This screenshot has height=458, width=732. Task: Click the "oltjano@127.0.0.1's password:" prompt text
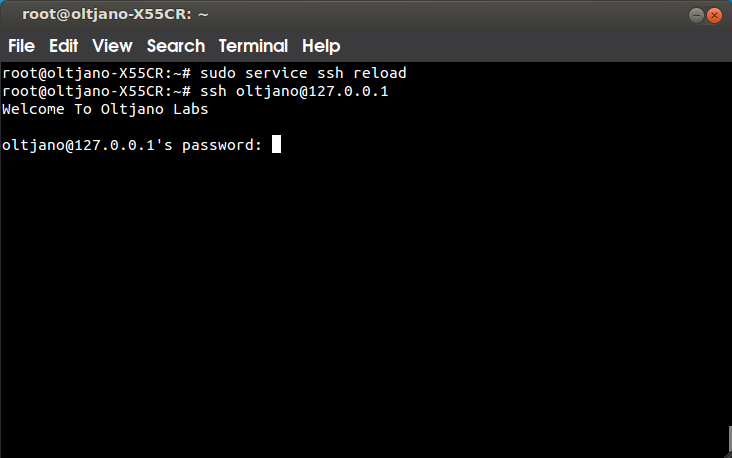132,145
